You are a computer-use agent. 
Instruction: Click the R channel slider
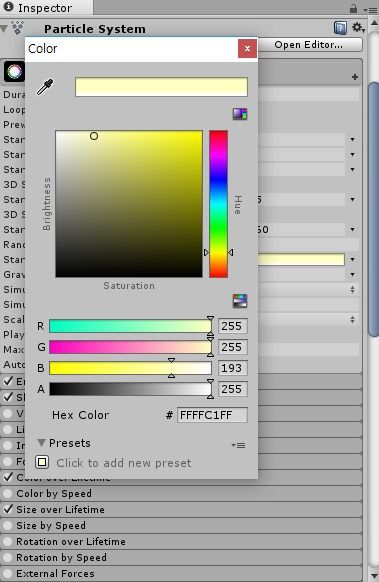130,326
